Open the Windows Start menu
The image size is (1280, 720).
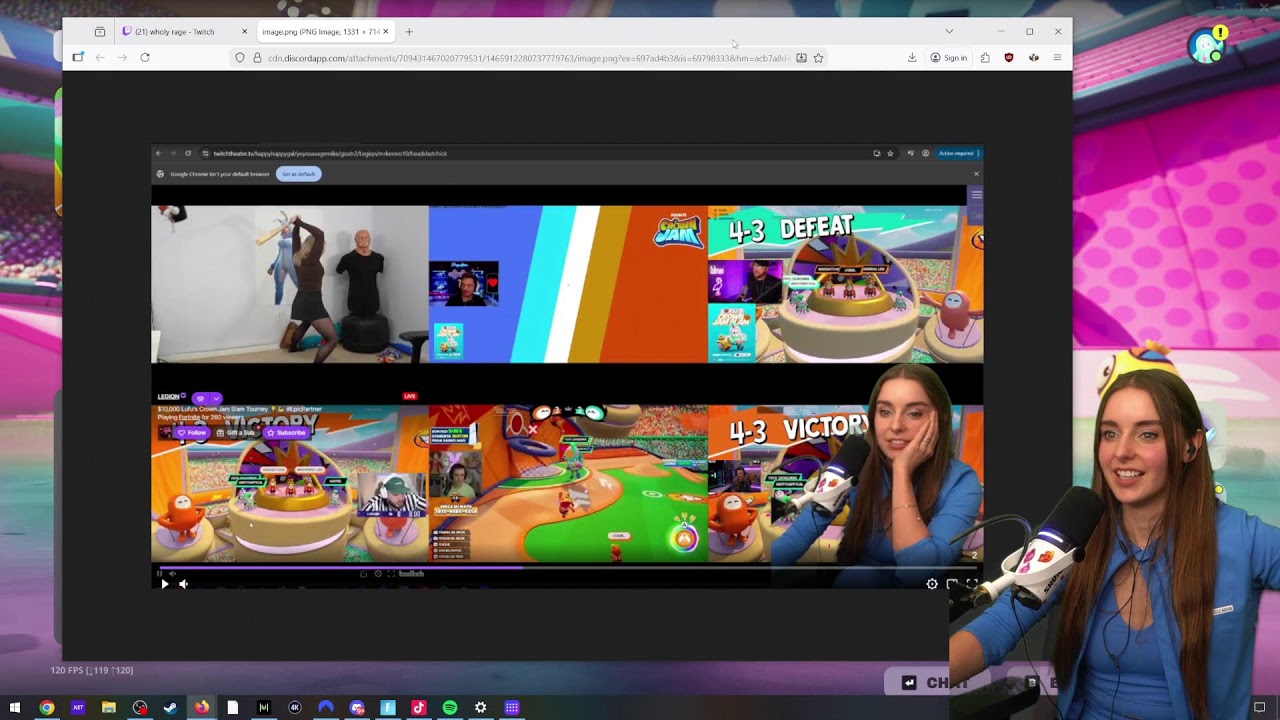coord(15,708)
